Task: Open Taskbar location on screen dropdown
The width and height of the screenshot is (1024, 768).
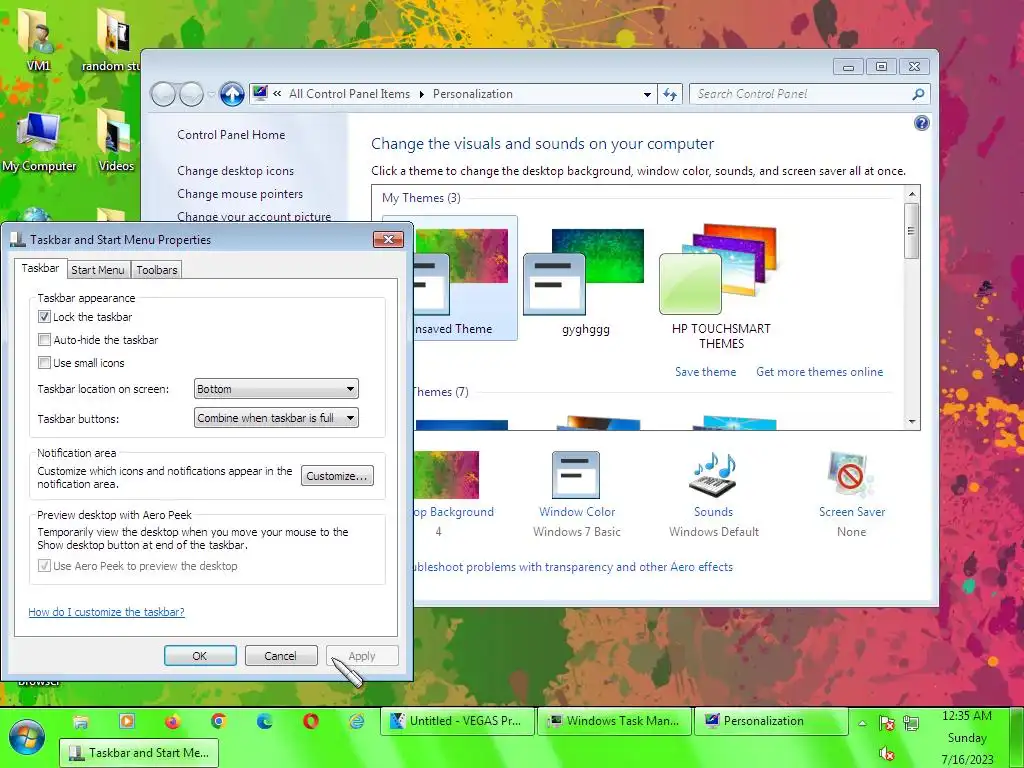Action: click(276, 389)
